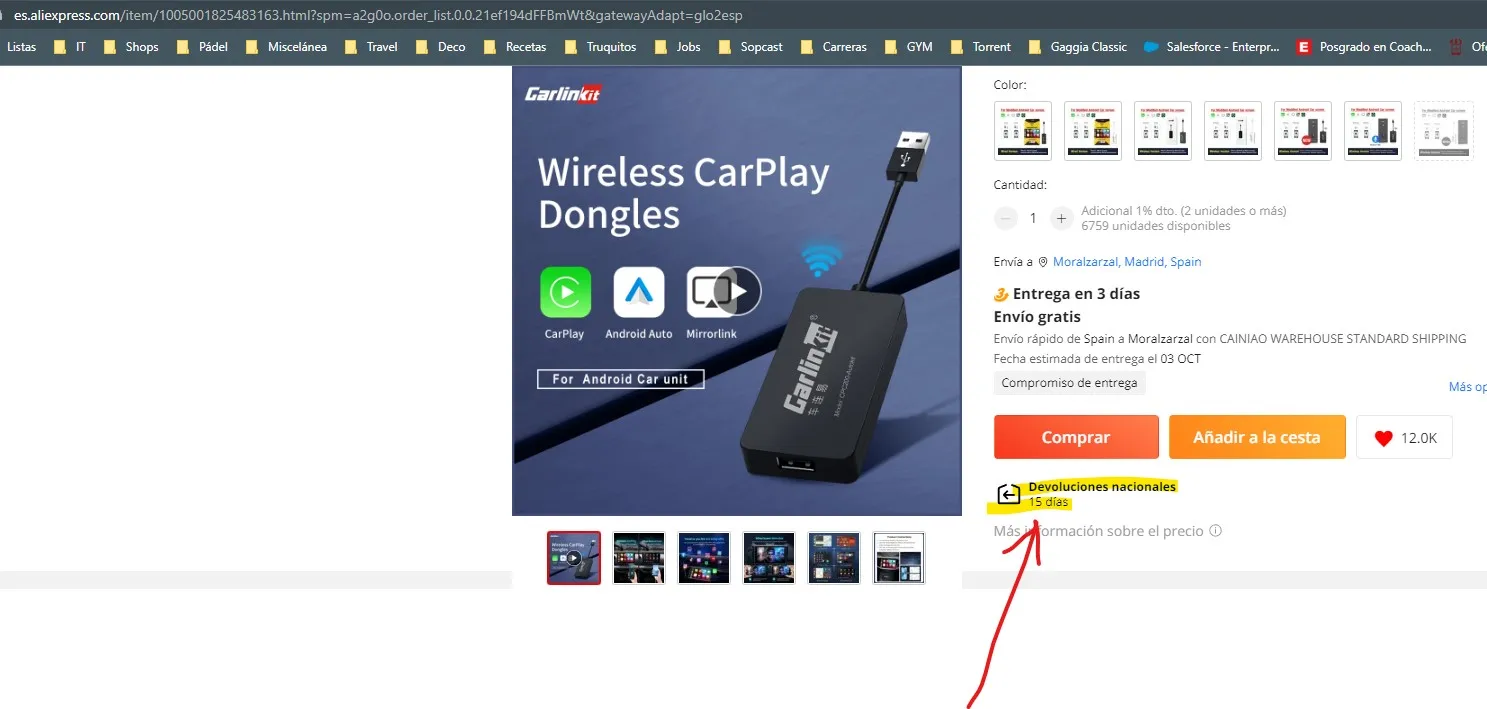Open the IT bookmark folder

[x=69, y=47]
